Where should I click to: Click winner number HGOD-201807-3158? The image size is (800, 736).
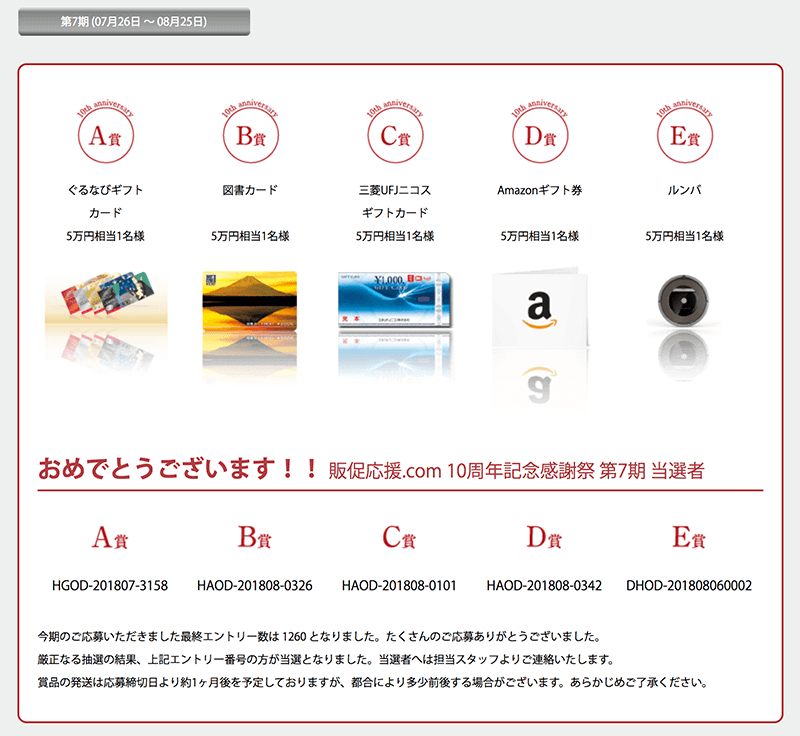(x=110, y=586)
